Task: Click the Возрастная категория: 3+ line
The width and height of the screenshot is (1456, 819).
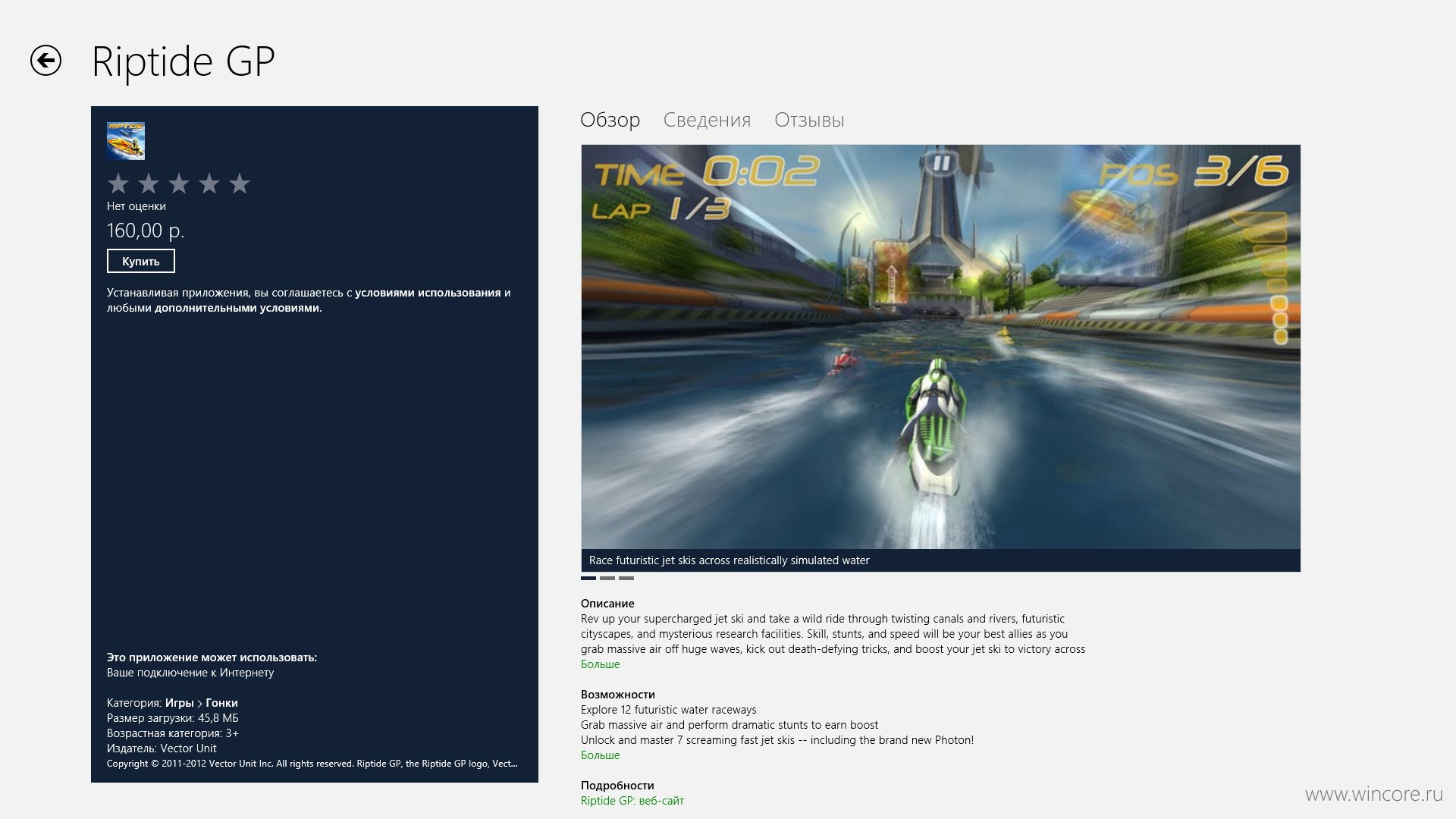Action: pos(173,733)
